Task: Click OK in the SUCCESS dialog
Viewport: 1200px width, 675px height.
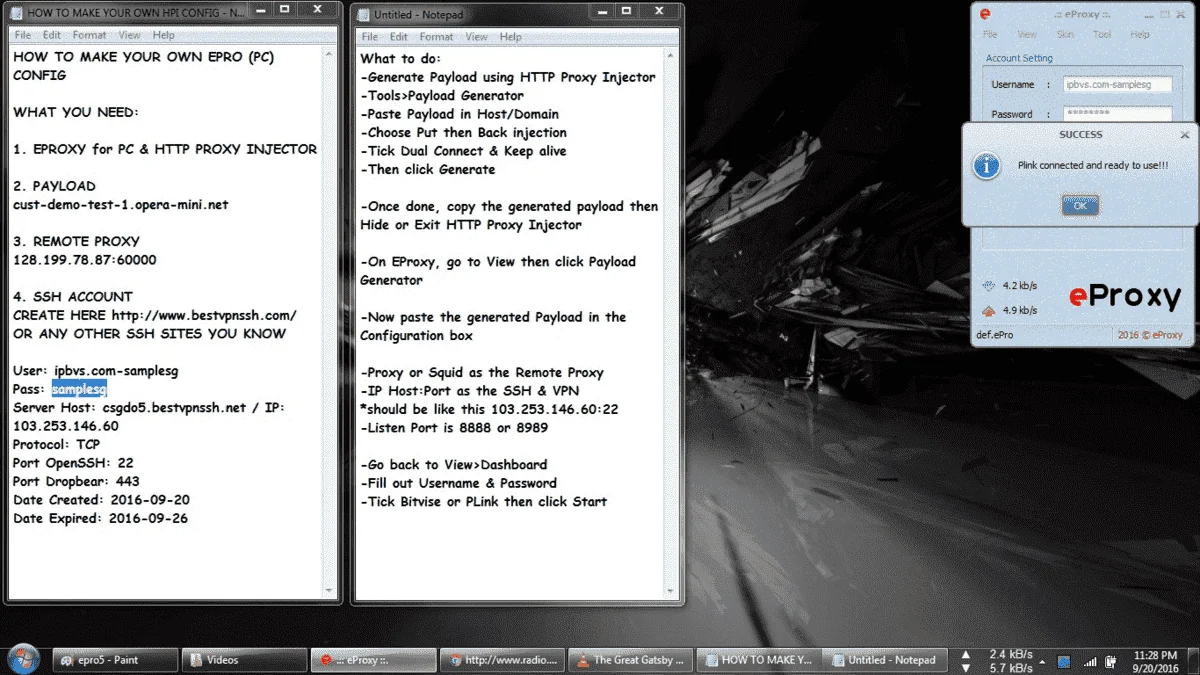Action: click(x=1080, y=206)
